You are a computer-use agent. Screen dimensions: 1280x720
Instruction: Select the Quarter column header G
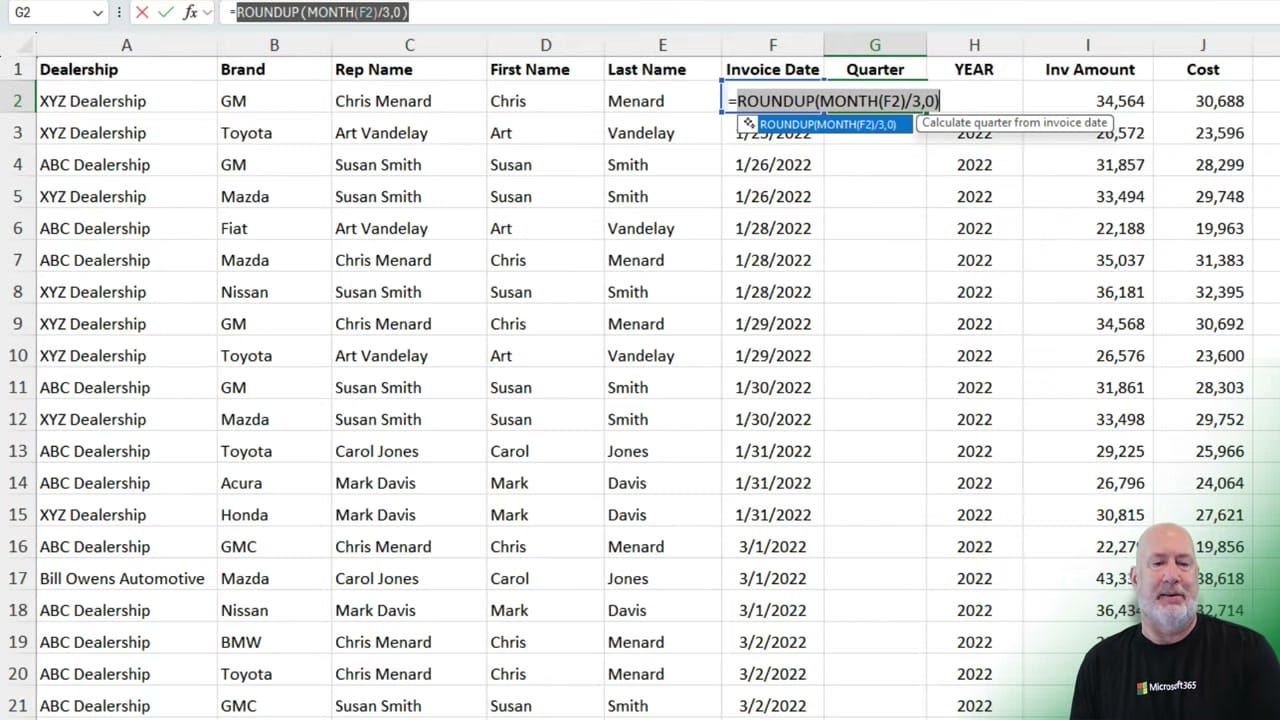pyautogui.click(x=875, y=44)
